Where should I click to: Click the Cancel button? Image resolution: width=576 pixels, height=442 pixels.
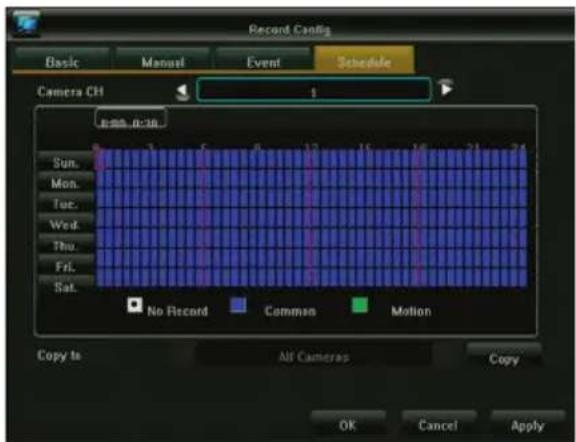pos(438,424)
